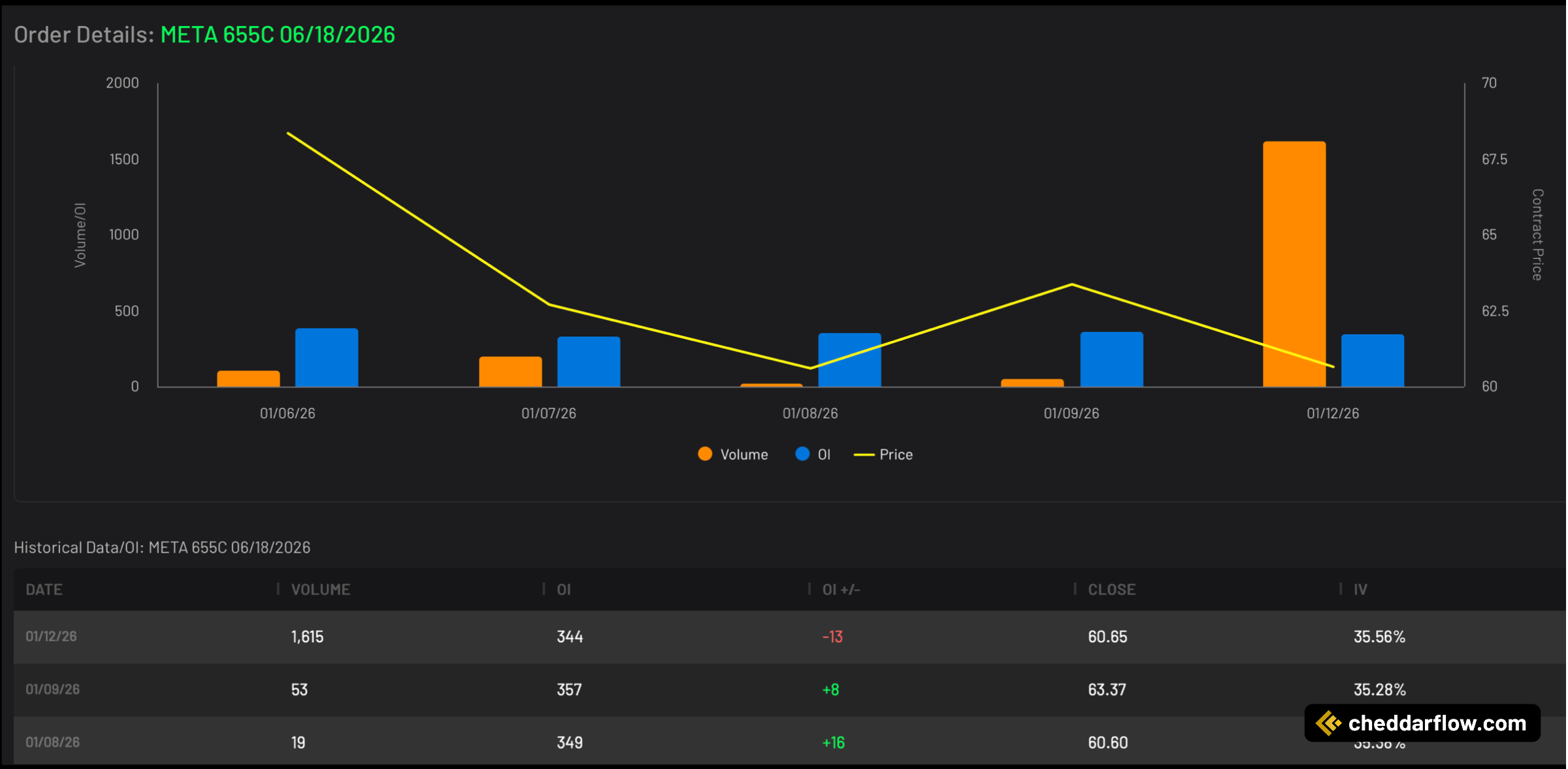
Task: Click the 01/07/26 label on the chart x-axis
Action: click(x=549, y=414)
